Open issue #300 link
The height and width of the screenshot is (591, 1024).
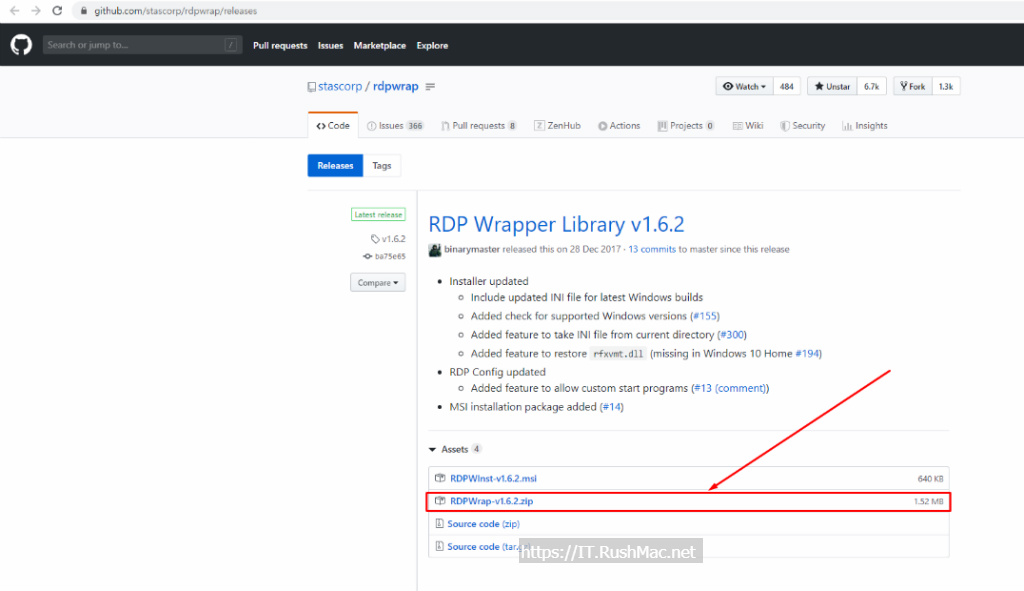[x=731, y=335]
